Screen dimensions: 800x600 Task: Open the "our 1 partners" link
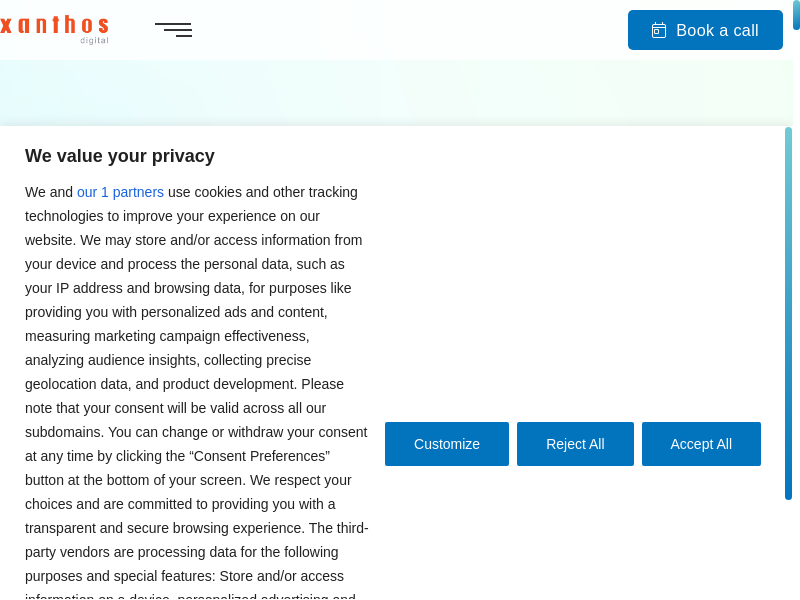coord(120,192)
